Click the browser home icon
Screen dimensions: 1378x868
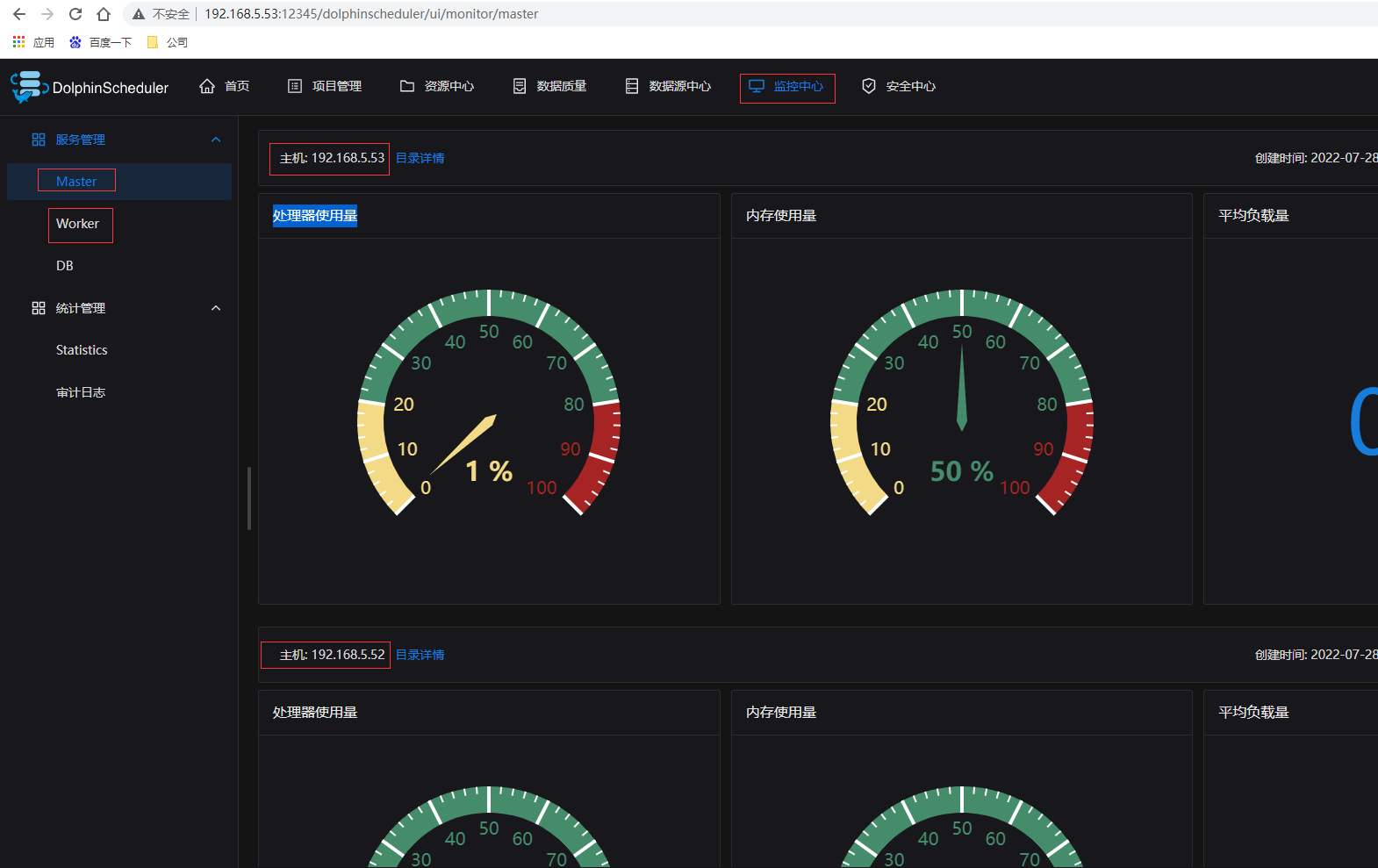(x=104, y=14)
